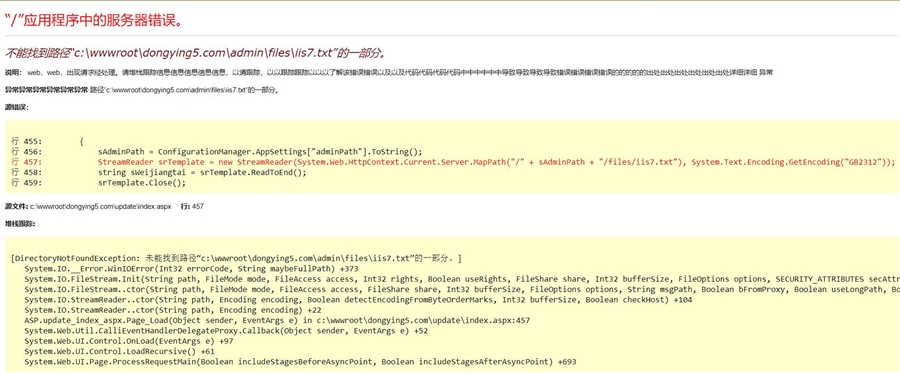Viewport: 900px width, 373px height.
Task: Click the exception details line about iis7.txt
Action: [x=142, y=90]
